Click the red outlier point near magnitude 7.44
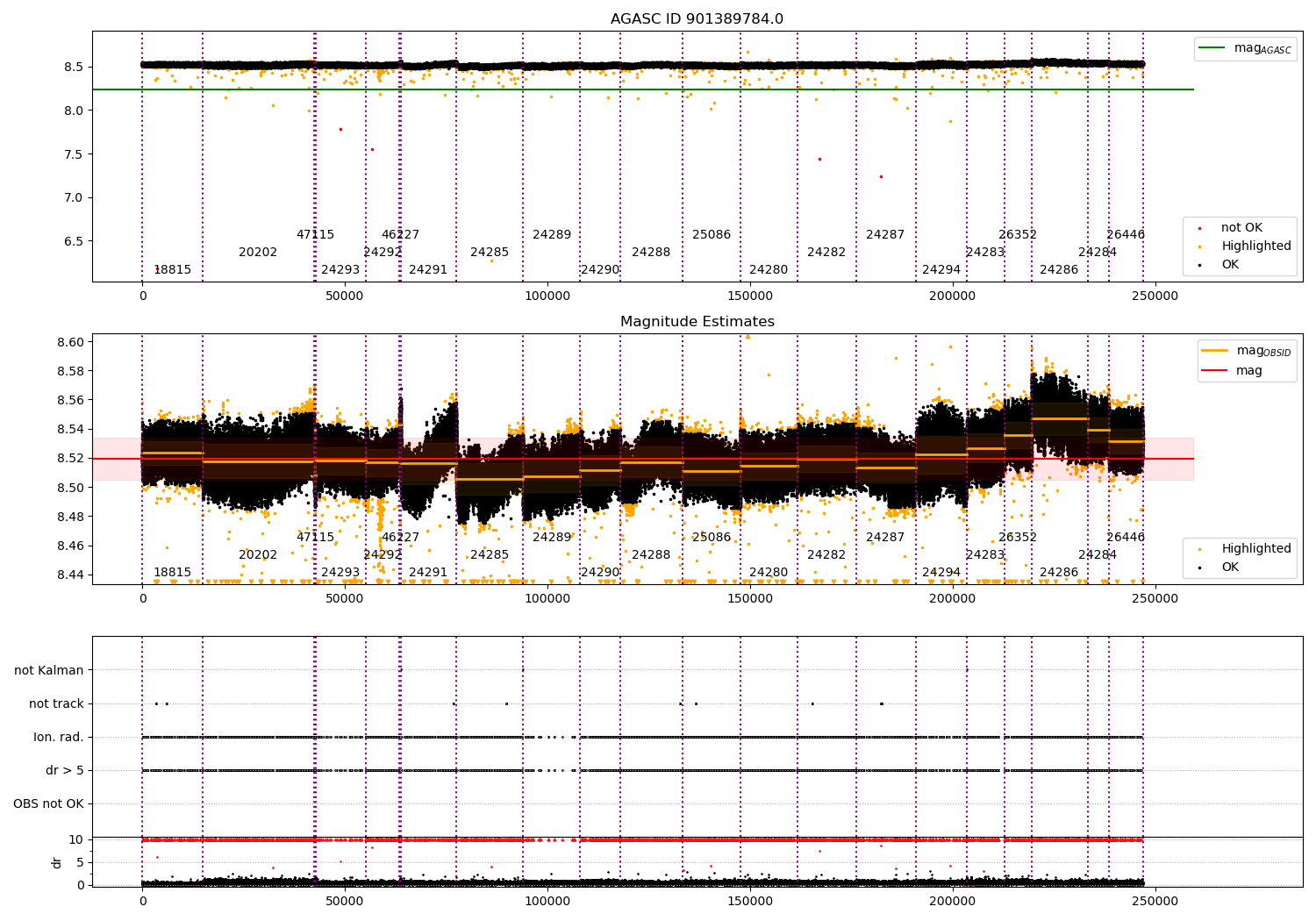The width and height of the screenshot is (1316, 921). [819, 159]
